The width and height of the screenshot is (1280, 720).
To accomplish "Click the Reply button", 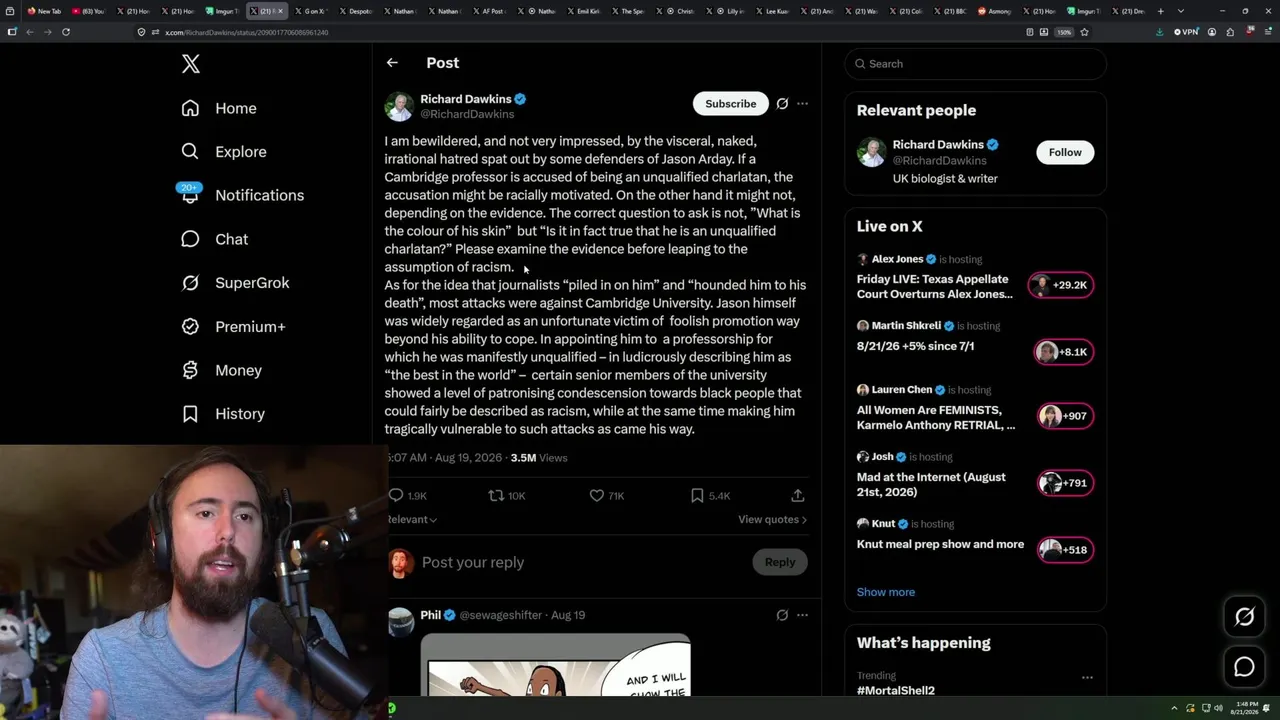I will (x=780, y=562).
